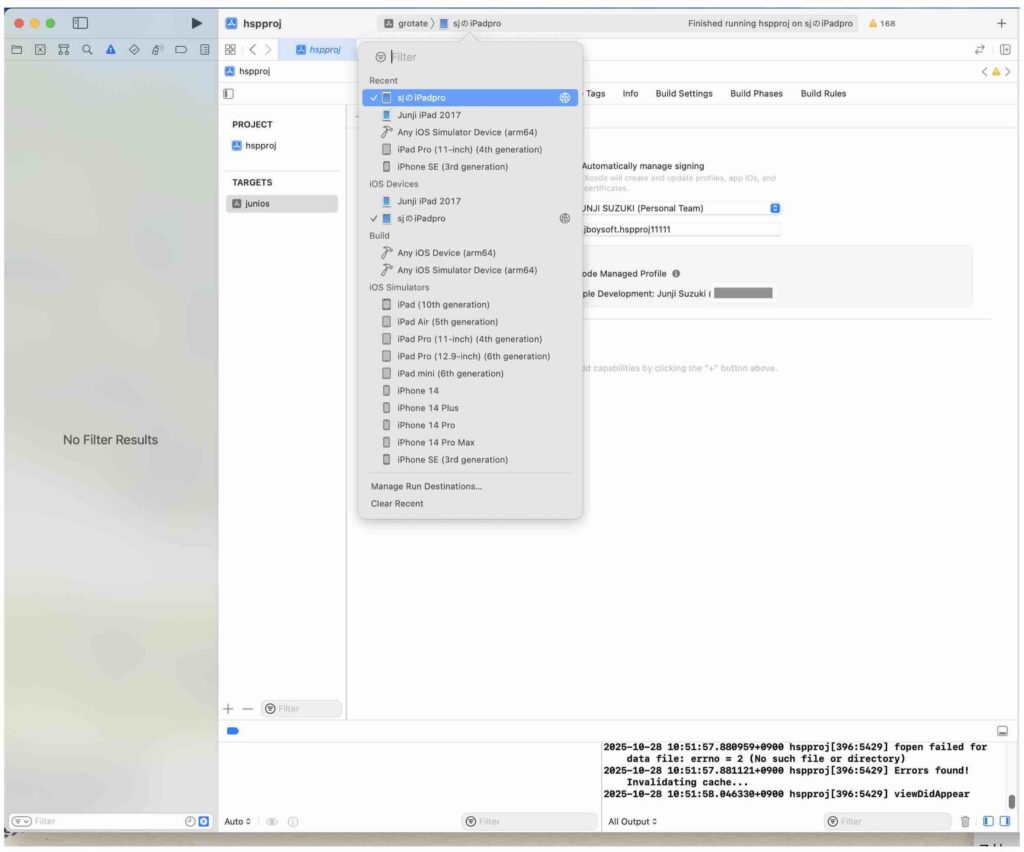The width and height of the screenshot is (1024, 852).
Task: Click Manage Run Destinations…
Action: coord(426,486)
